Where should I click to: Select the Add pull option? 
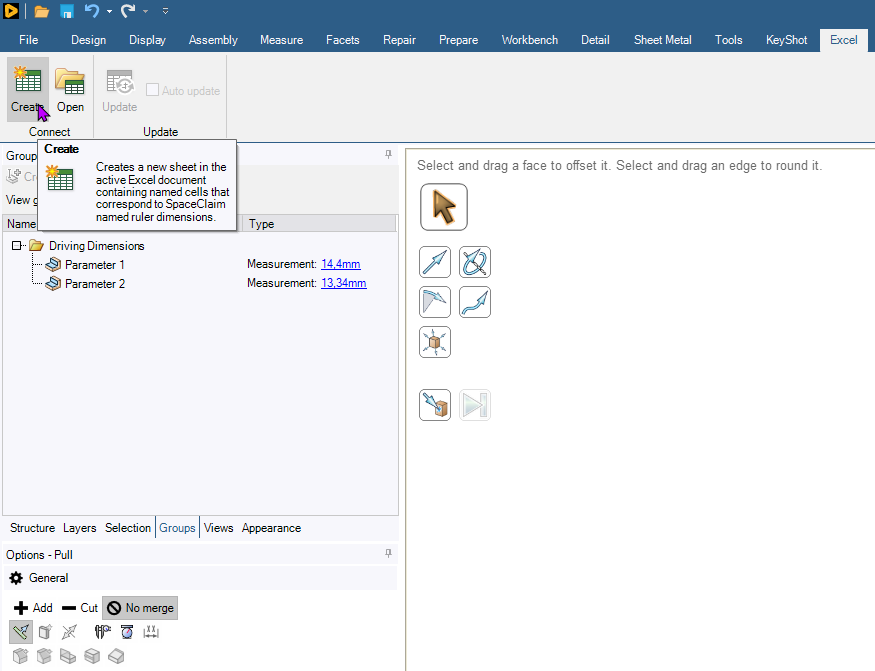point(33,608)
